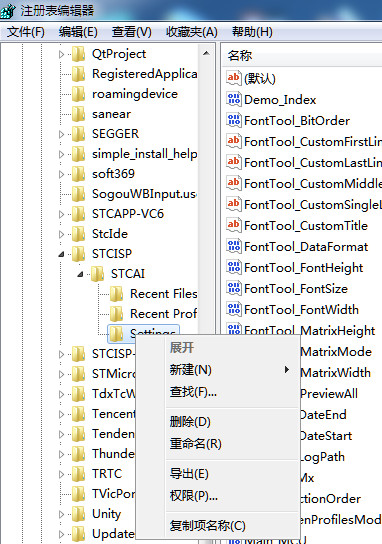Click the FontTool_CustomTitle string icon
Screen dimensions: 382x544
click(x=234, y=225)
